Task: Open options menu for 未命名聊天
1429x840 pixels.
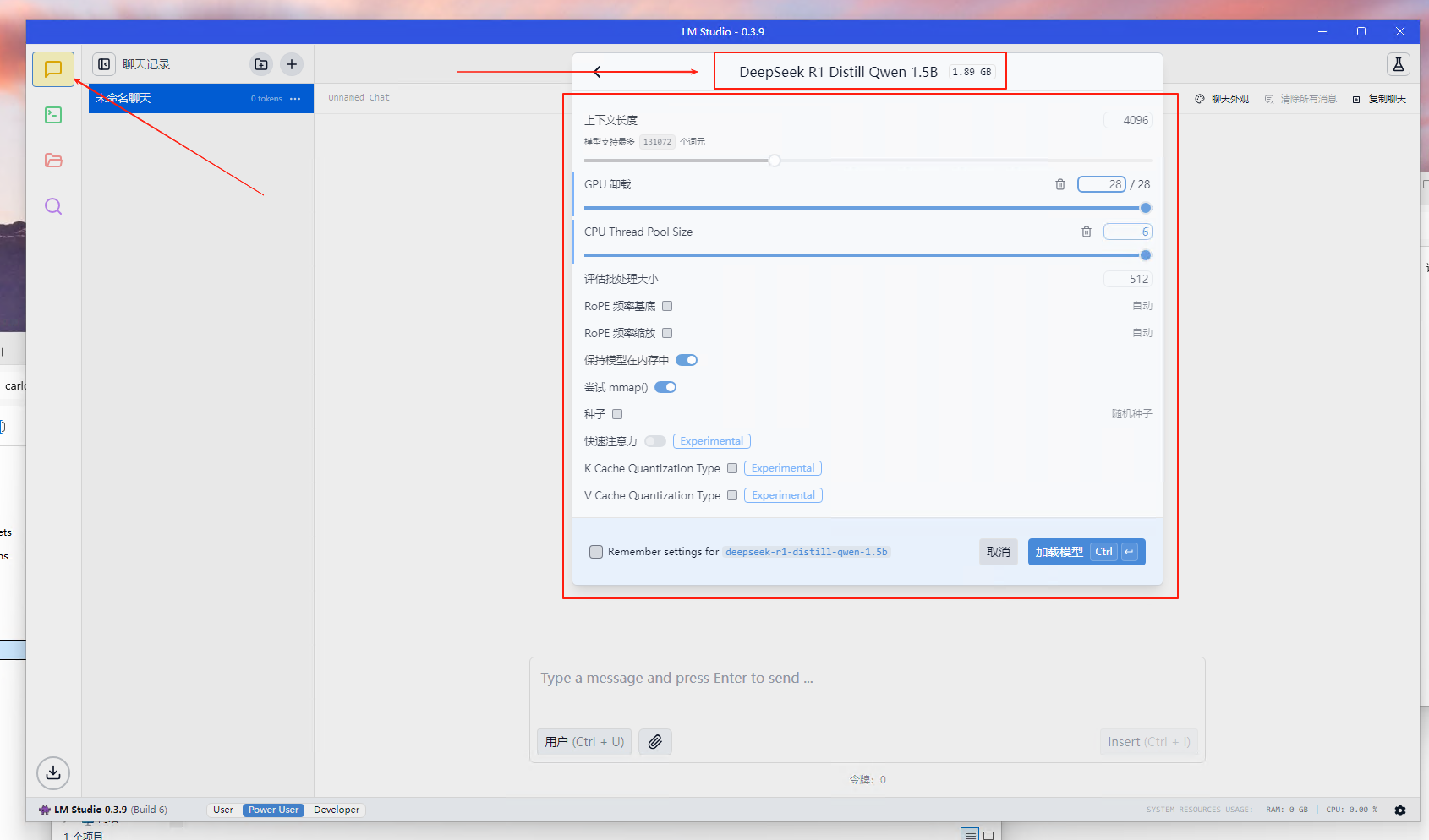Action: coord(295,99)
